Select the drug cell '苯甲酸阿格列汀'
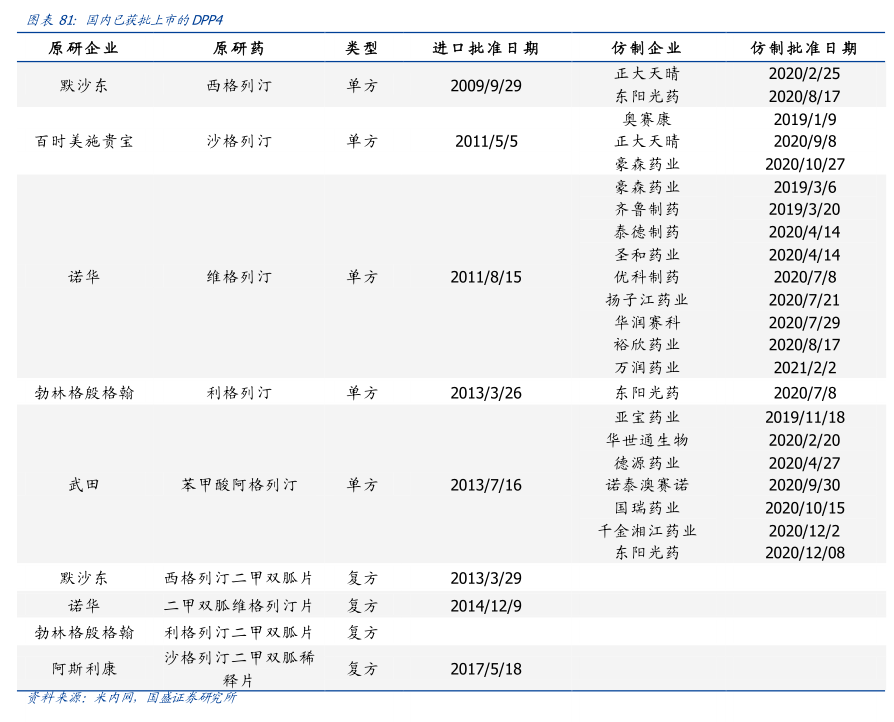Image resolution: width=894 pixels, height=722 pixels. [x=239, y=485]
